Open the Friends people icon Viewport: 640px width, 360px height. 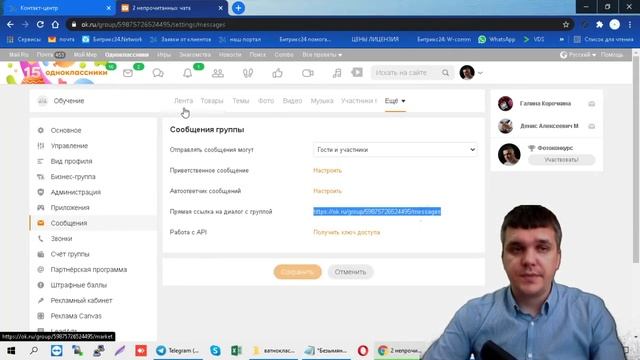tap(218, 73)
